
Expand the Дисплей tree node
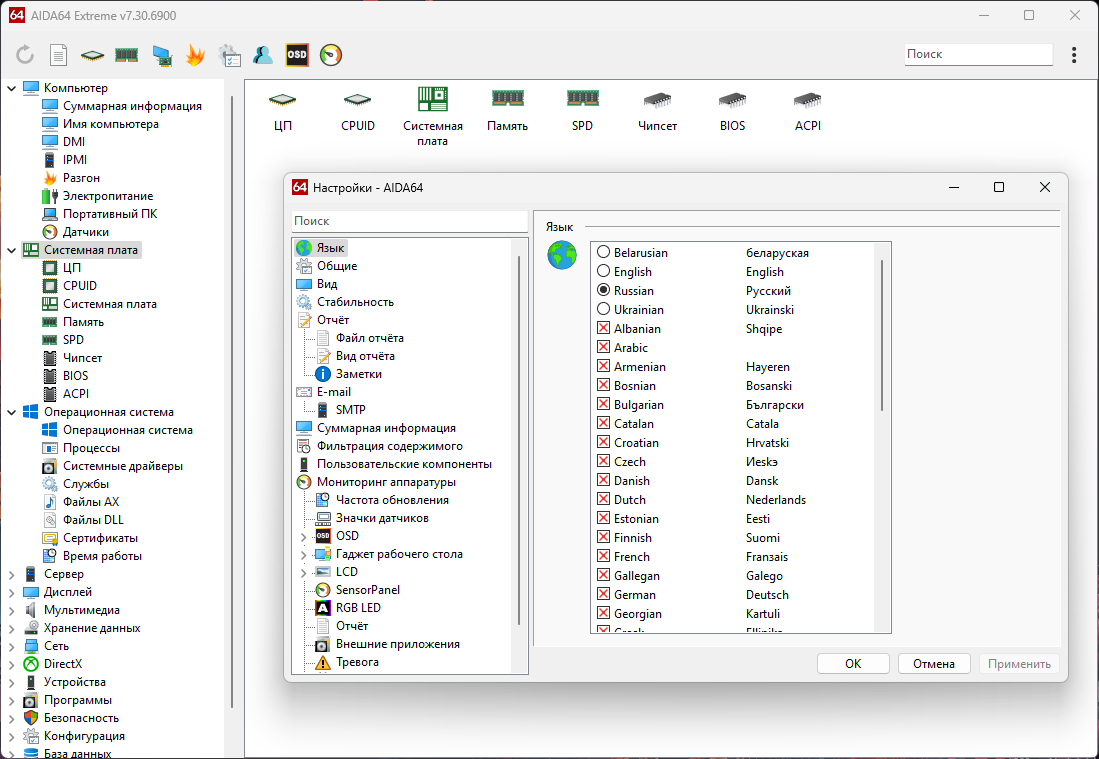click(x=11, y=592)
